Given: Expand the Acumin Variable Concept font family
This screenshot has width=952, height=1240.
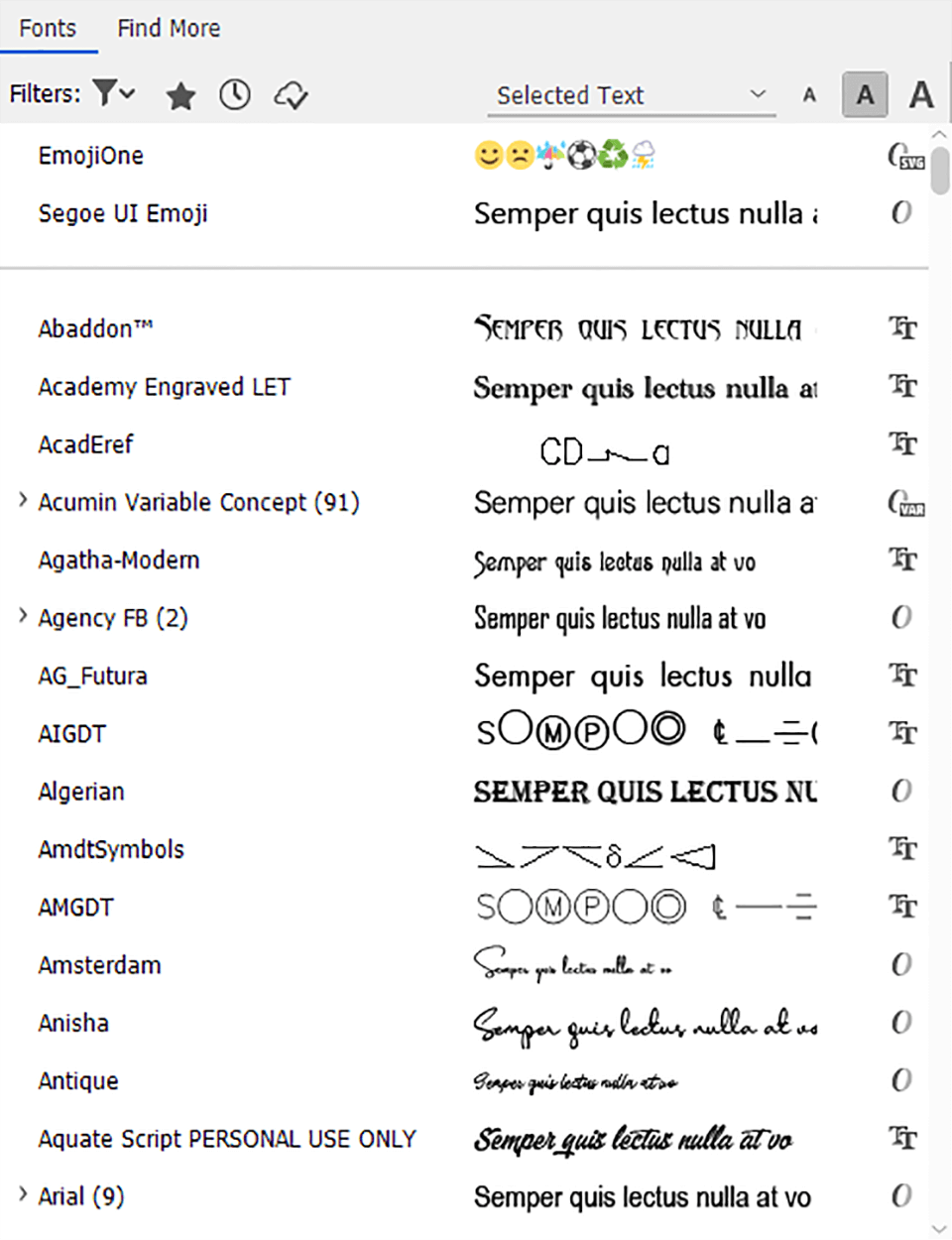Looking at the screenshot, I should click(22, 501).
